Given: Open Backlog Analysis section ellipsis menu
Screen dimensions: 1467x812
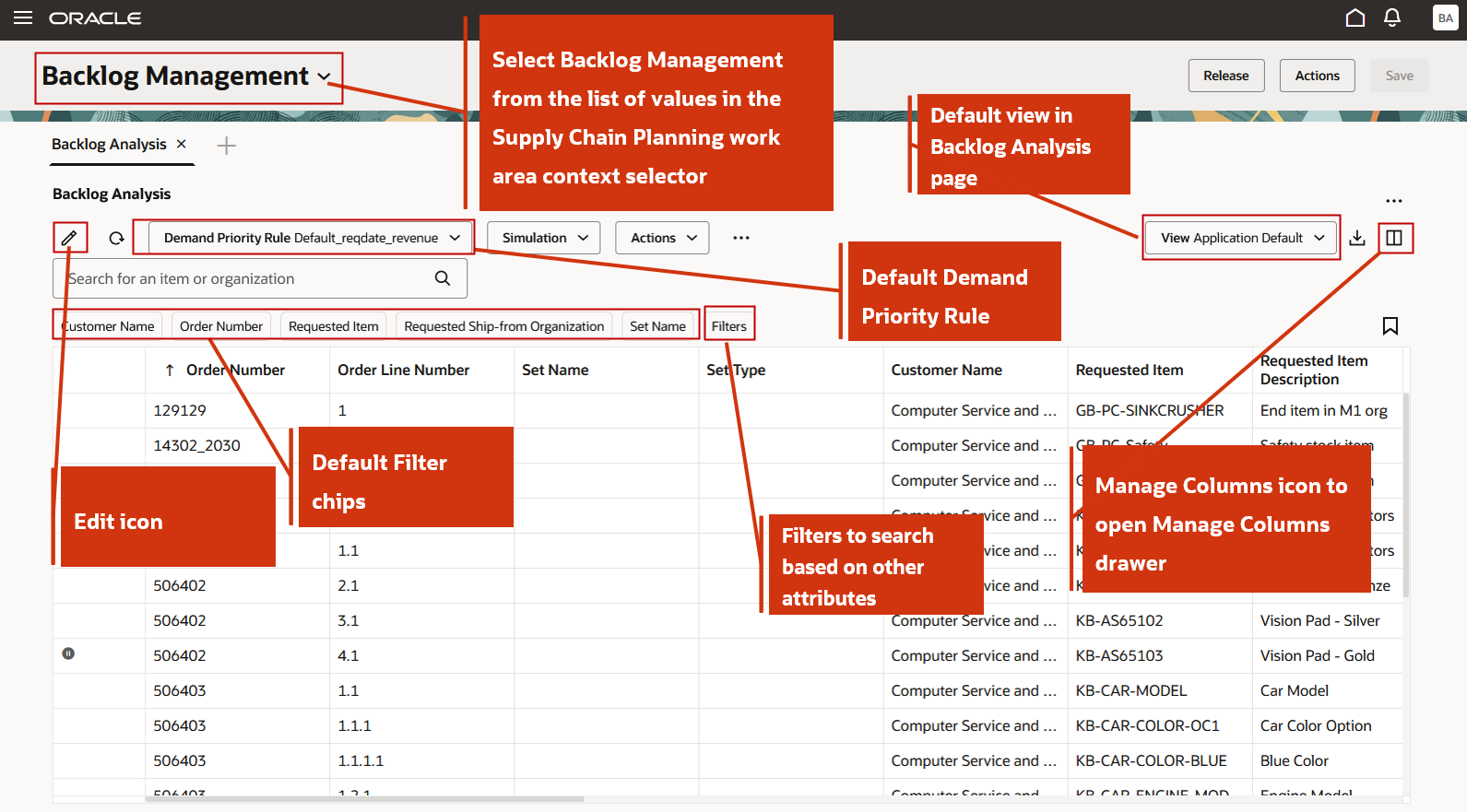Looking at the screenshot, I should [x=1394, y=201].
